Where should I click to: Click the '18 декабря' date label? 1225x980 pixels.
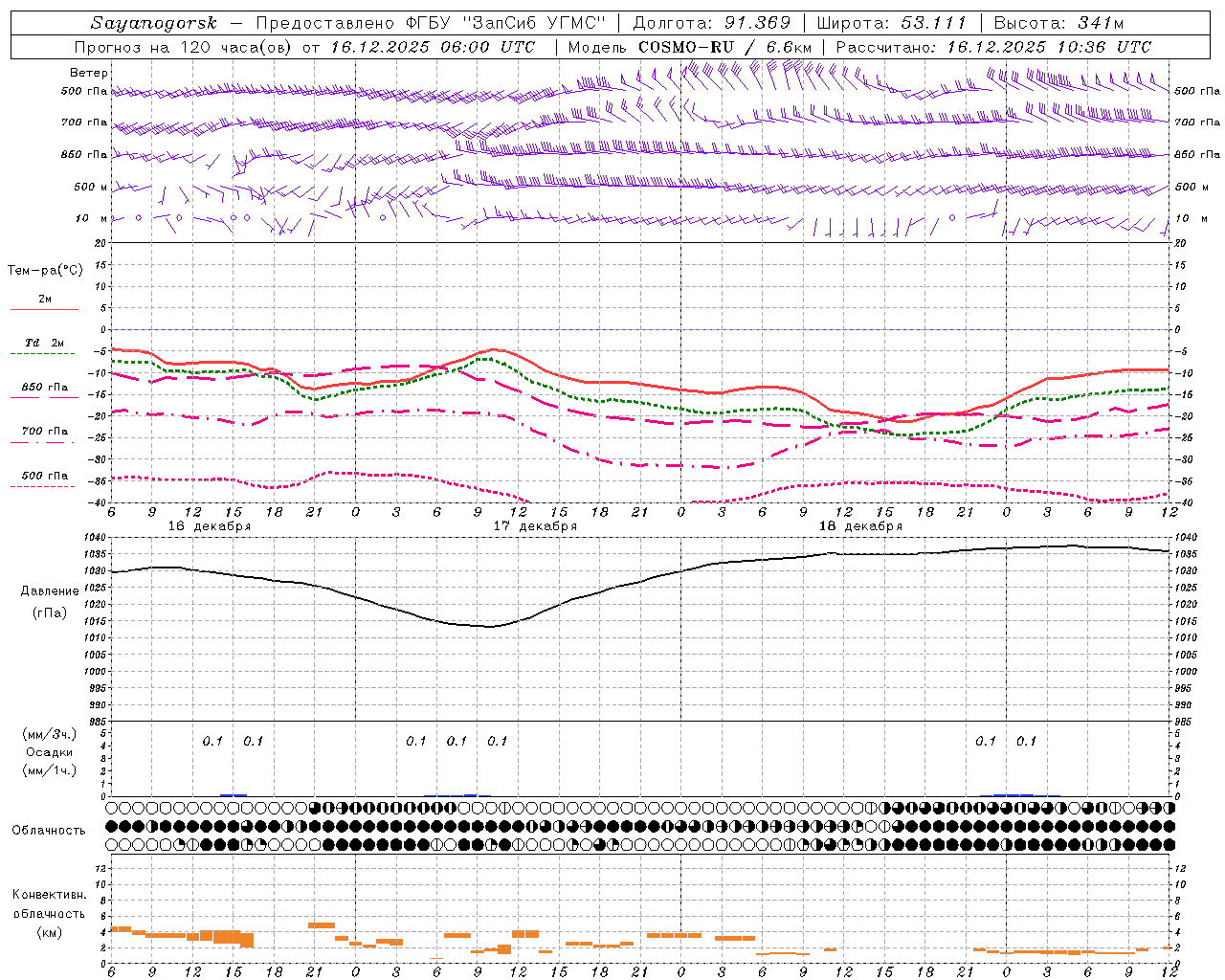tap(860, 526)
